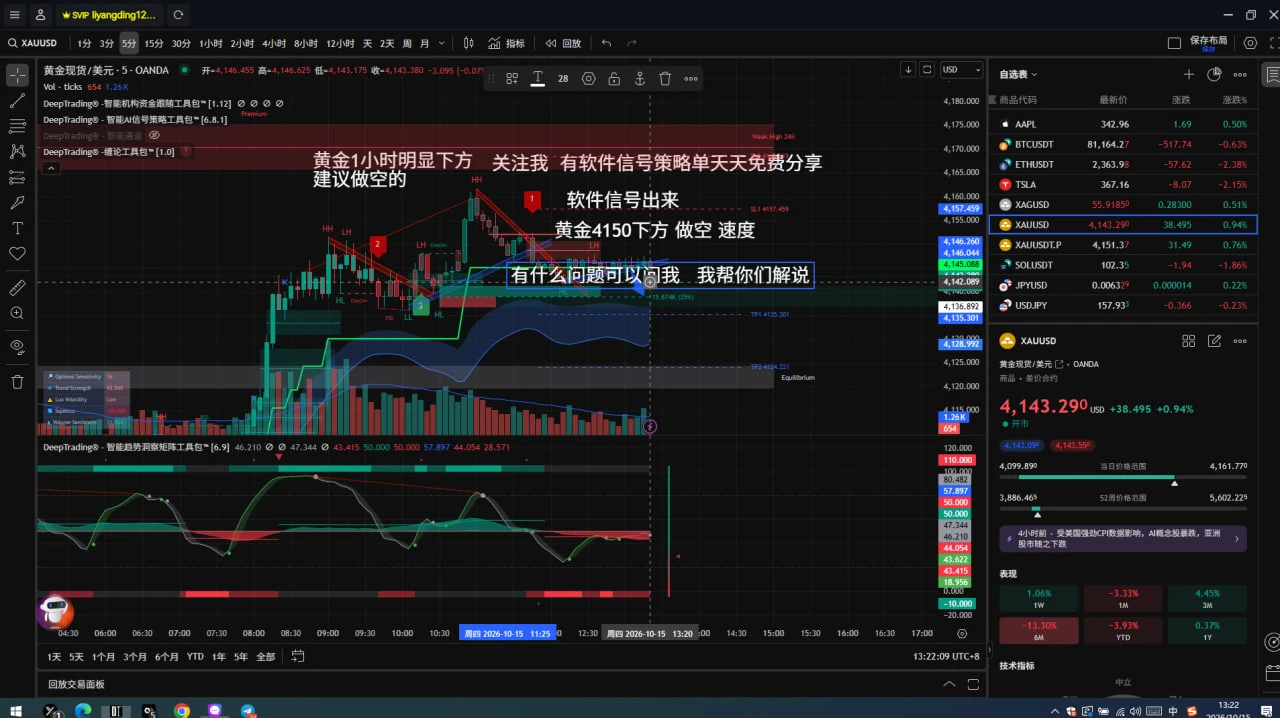Click the anchor icon in the floating toolbar
Screen dimensions: 1280x718
coord(639,78)
